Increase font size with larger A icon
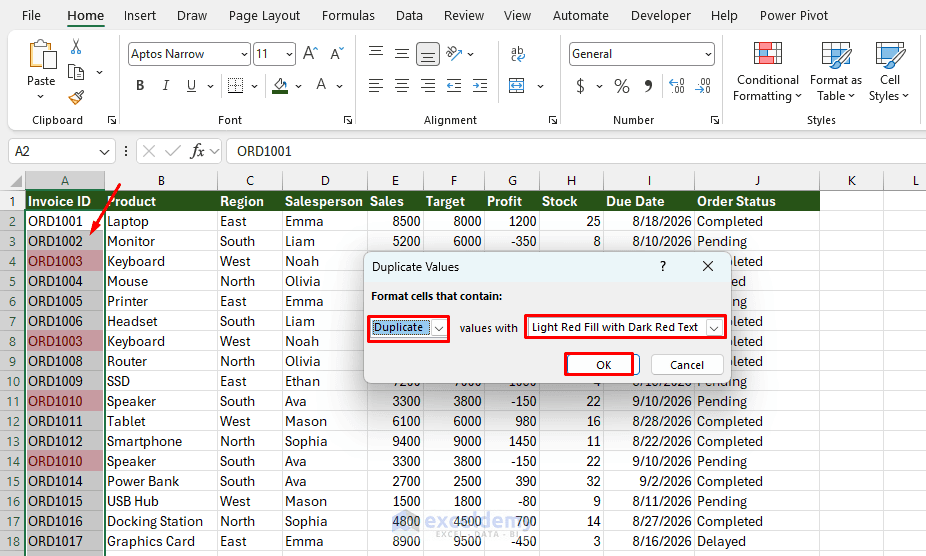Screen dimensions: 926x556 click(311, 54)
